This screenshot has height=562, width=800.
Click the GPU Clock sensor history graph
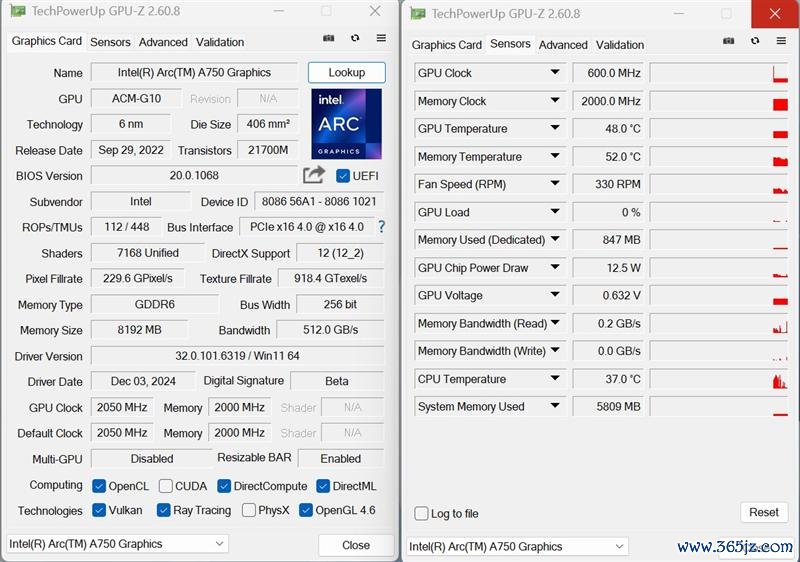(x=719, y=73)
